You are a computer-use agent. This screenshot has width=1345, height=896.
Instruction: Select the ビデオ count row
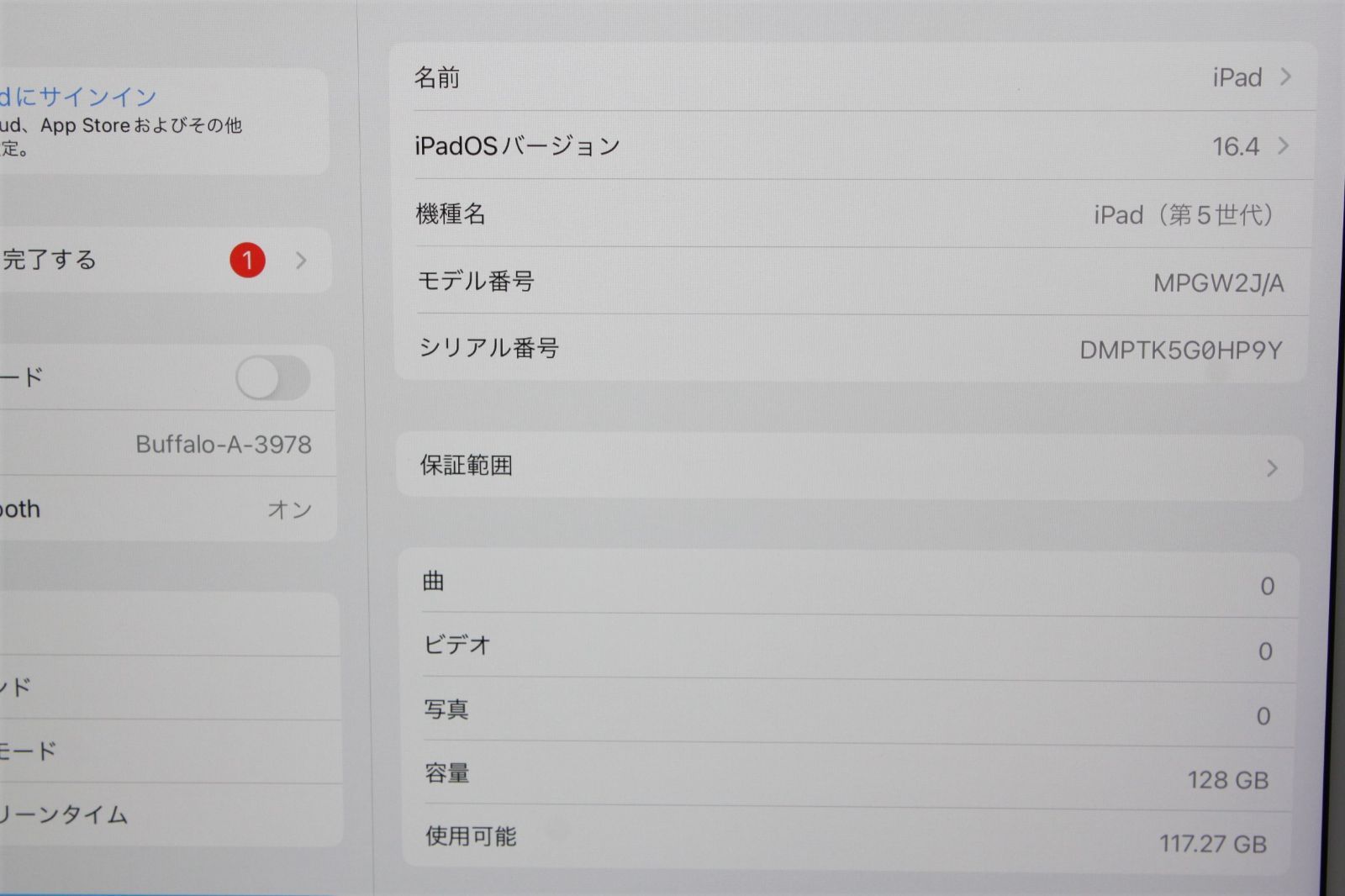click(849, 647)
